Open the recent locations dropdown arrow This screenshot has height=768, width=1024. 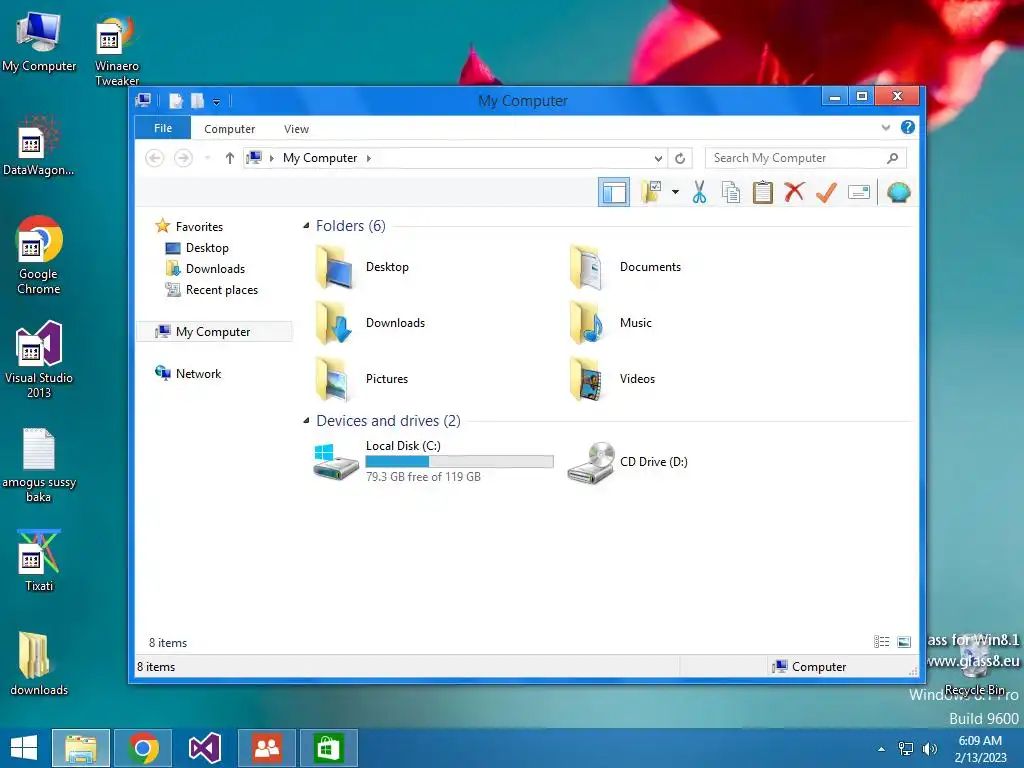tap(208, 158)
